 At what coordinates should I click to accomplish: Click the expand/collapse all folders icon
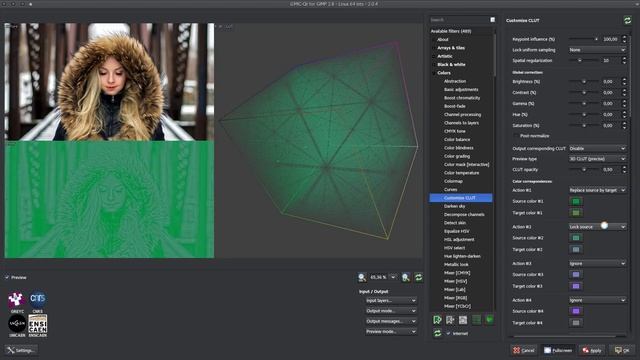476,320
